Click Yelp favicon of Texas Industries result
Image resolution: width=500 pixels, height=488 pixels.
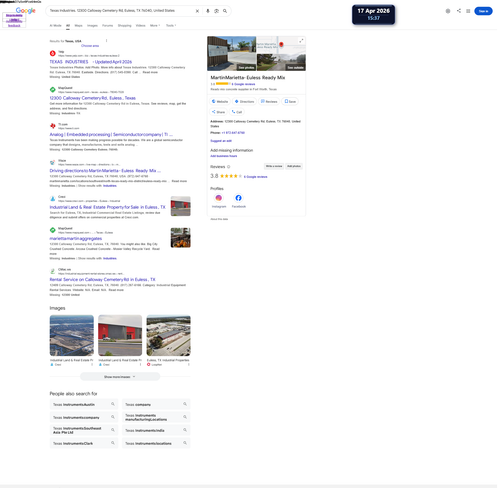point(53,53)
